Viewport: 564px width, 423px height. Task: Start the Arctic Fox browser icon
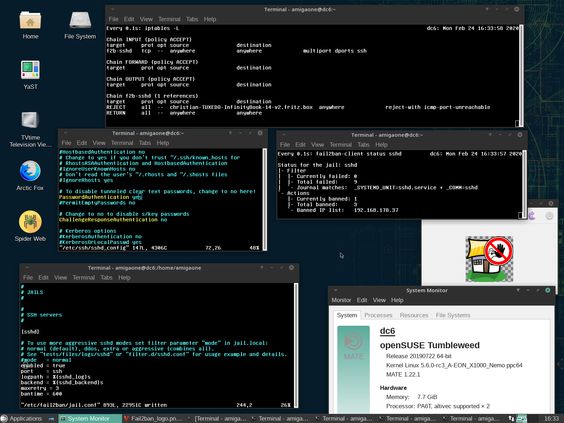[x=30, y=176]
